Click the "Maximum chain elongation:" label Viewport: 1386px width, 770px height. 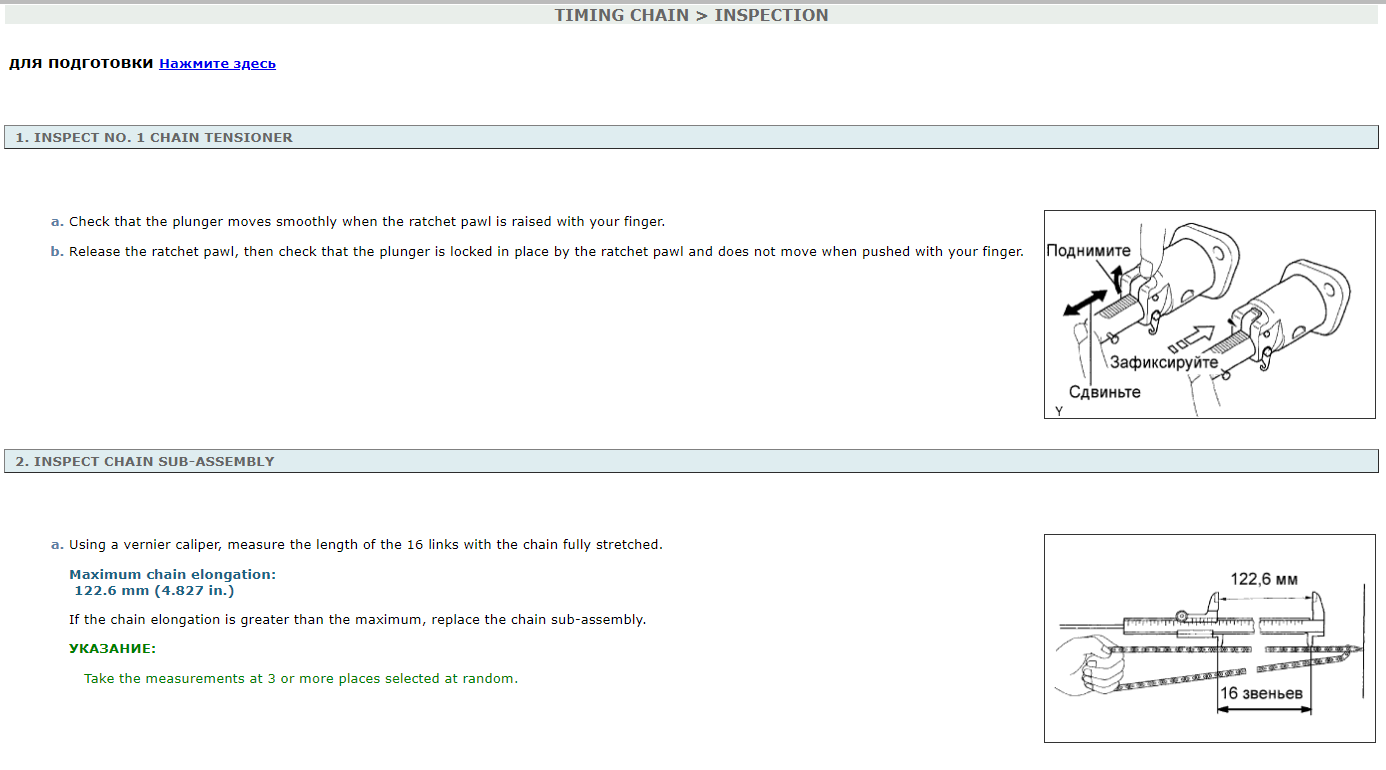coord(172,575)
